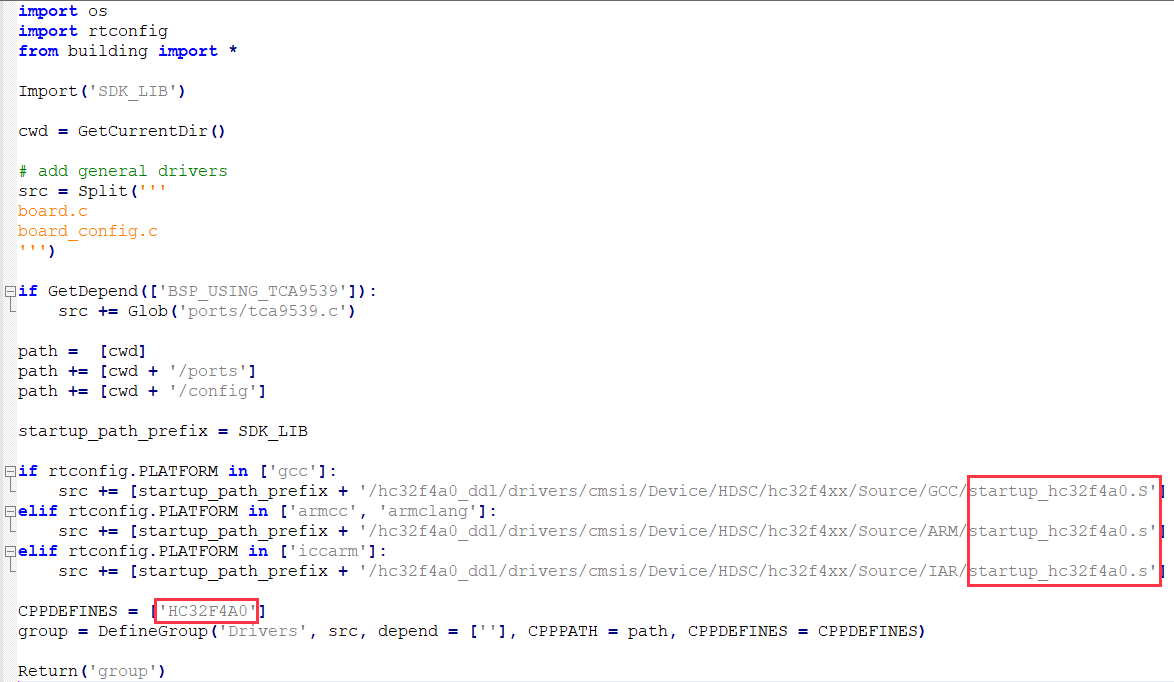Collapse the gcc PLATFORM if block

click(10, 472)
